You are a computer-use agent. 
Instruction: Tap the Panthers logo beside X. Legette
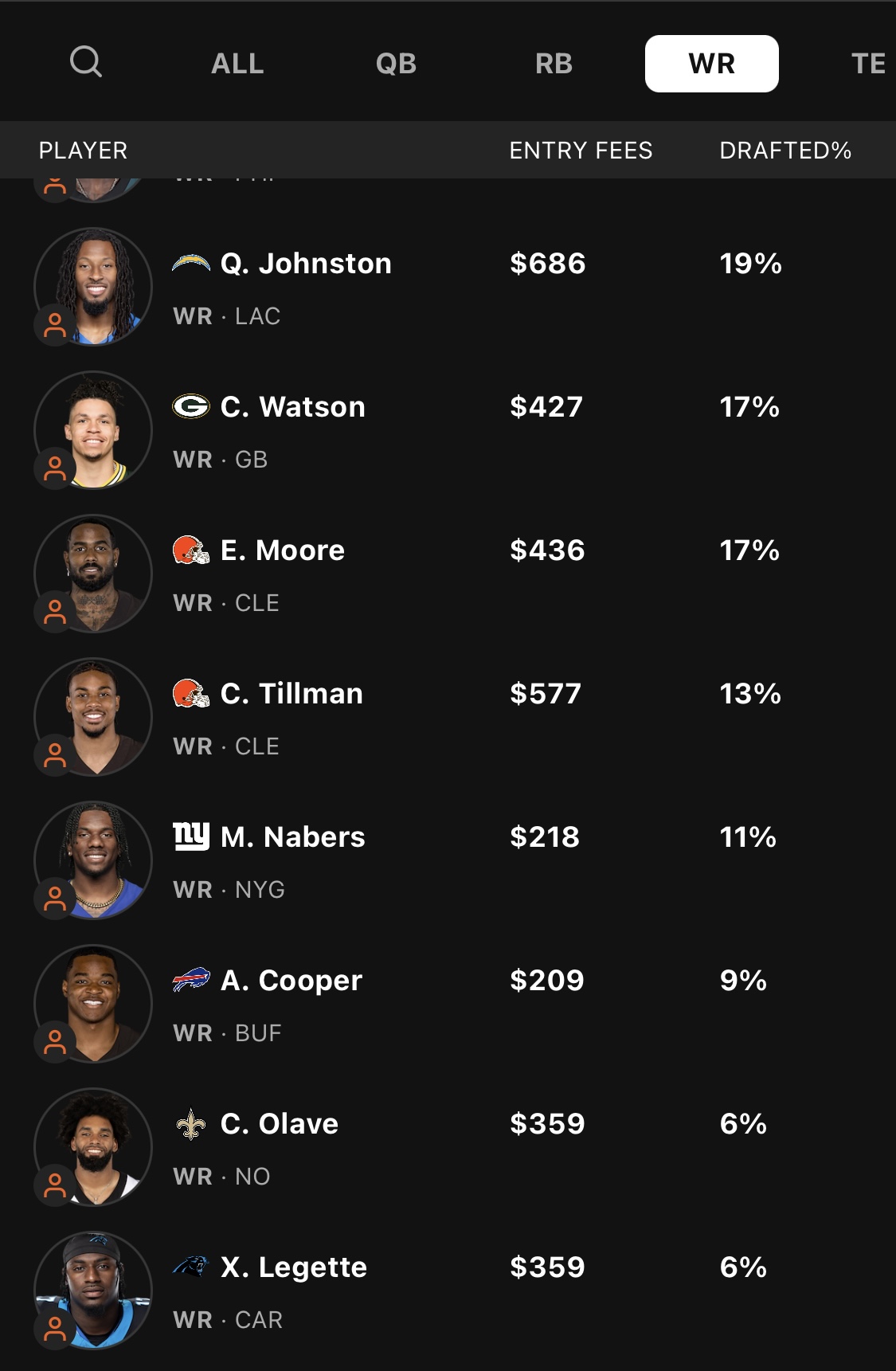pos(191,1266)
